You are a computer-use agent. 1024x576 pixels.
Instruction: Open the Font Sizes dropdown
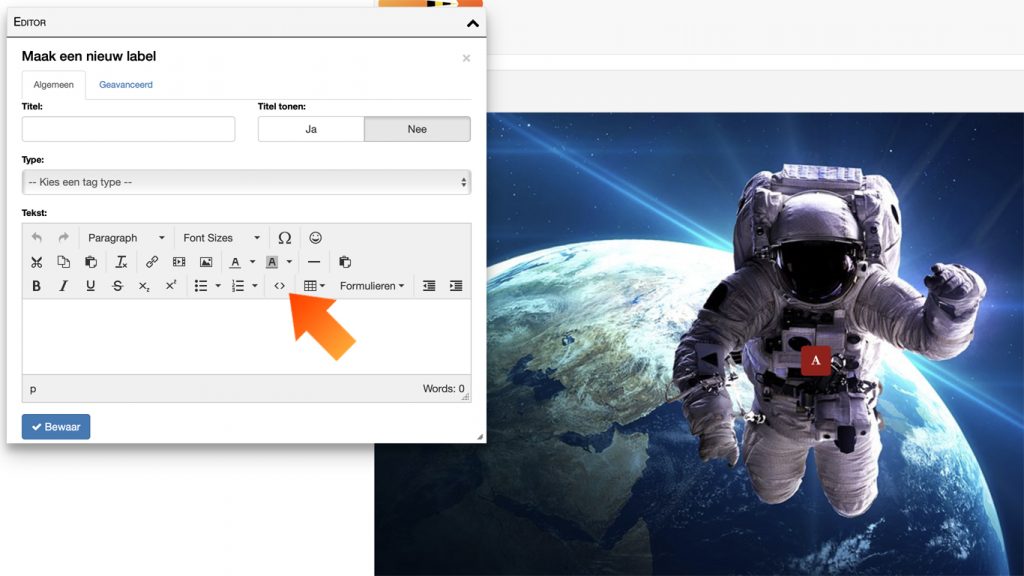(221, 238)
